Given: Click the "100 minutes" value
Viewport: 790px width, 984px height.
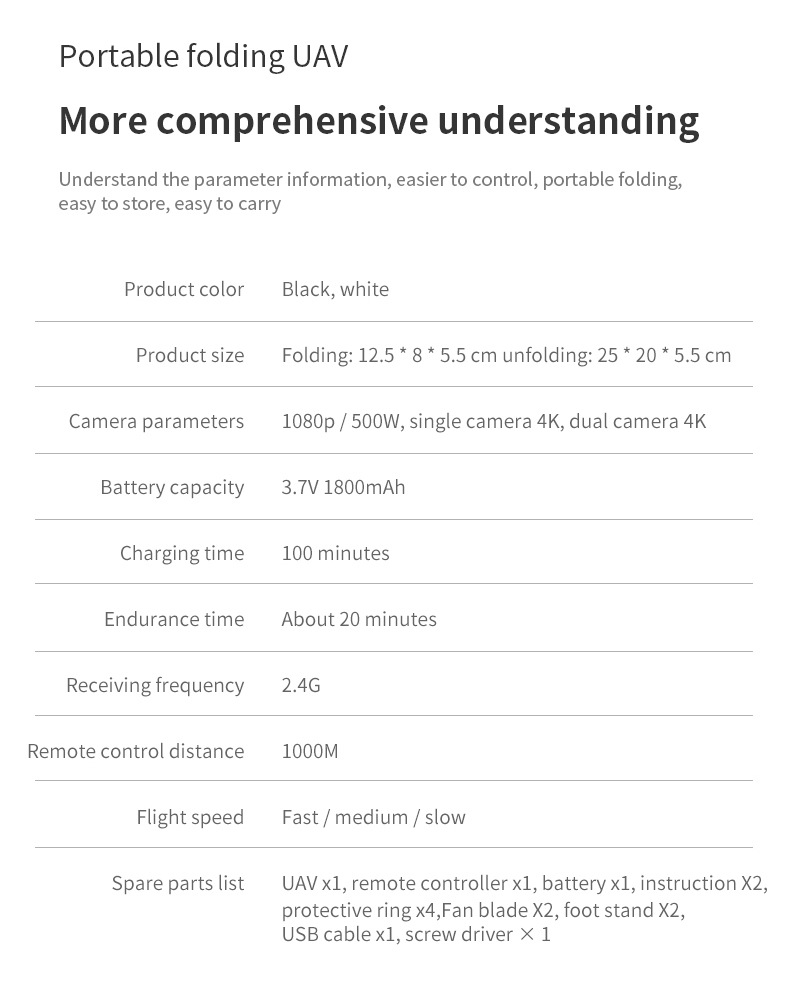Looking at the screenshot, I should (x=335, y=553).
